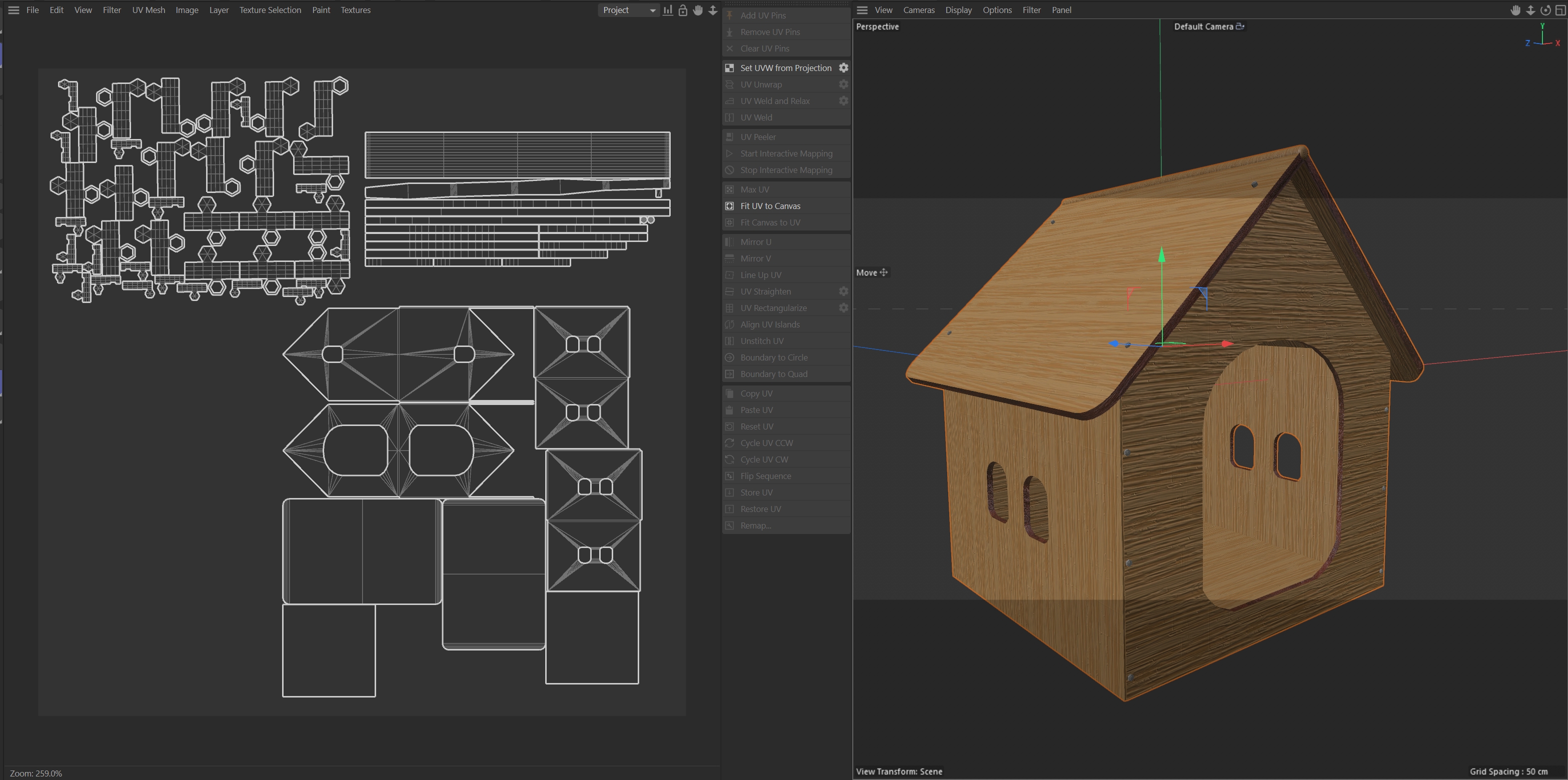
Task: Click the histogram bars icon beside the Project dropdown
Action: click(668, 9)
